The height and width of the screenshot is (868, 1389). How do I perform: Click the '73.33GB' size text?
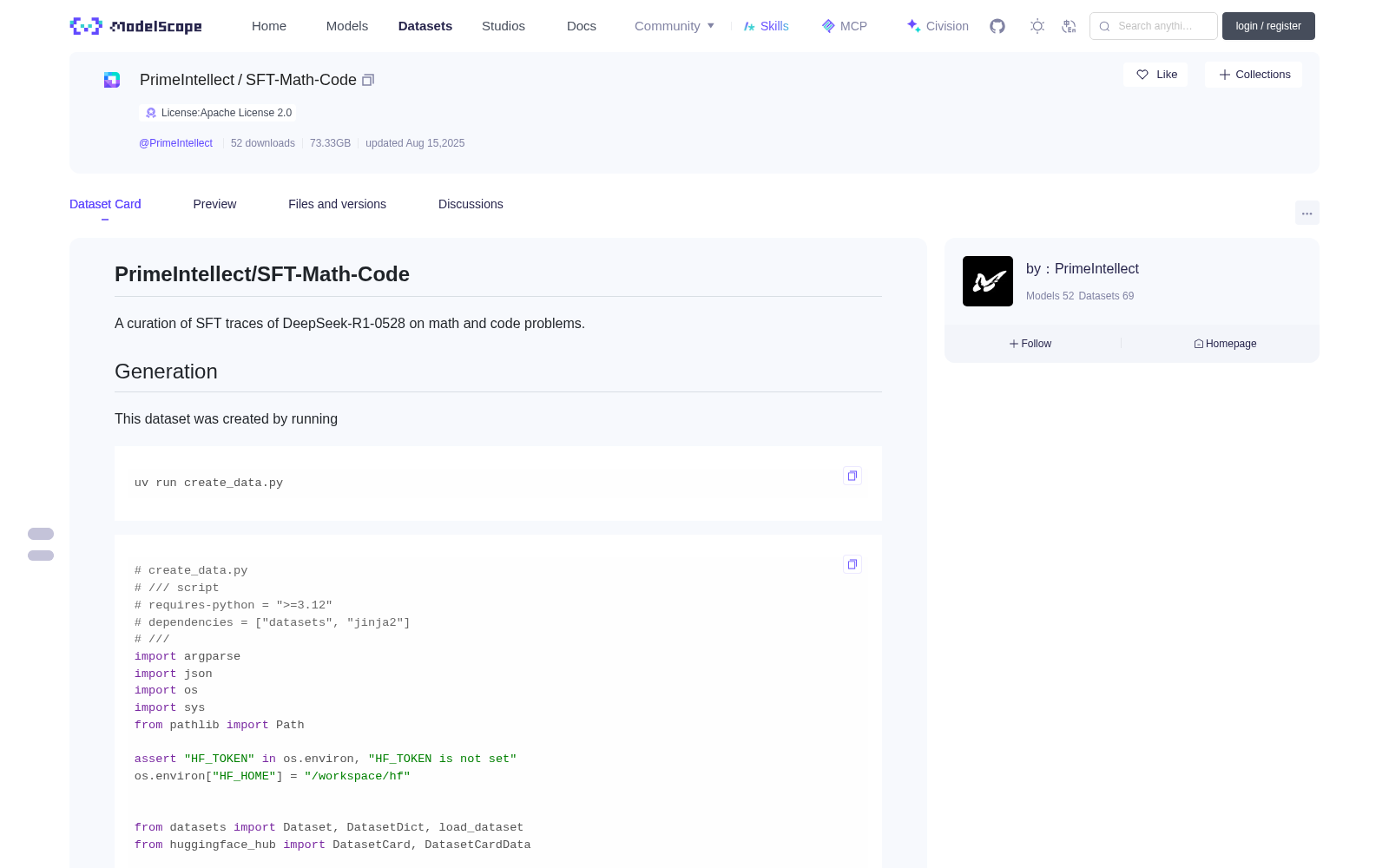tap(330, 143)
